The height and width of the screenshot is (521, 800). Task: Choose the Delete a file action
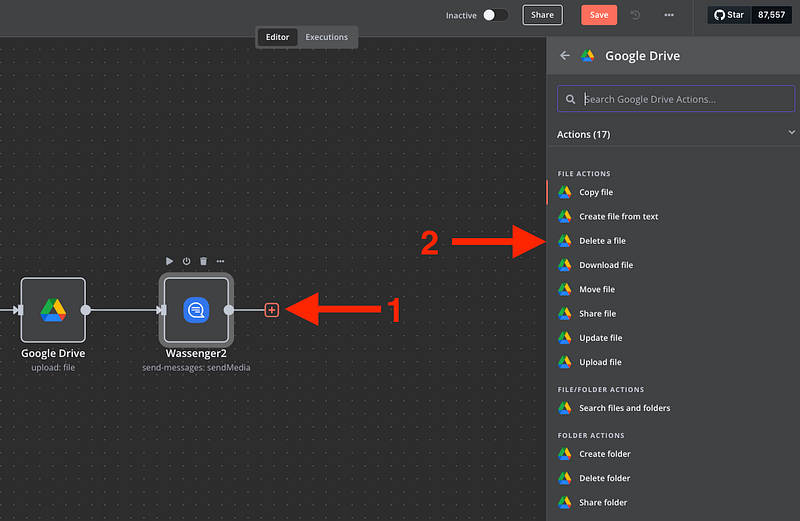(x=602, y=241)
